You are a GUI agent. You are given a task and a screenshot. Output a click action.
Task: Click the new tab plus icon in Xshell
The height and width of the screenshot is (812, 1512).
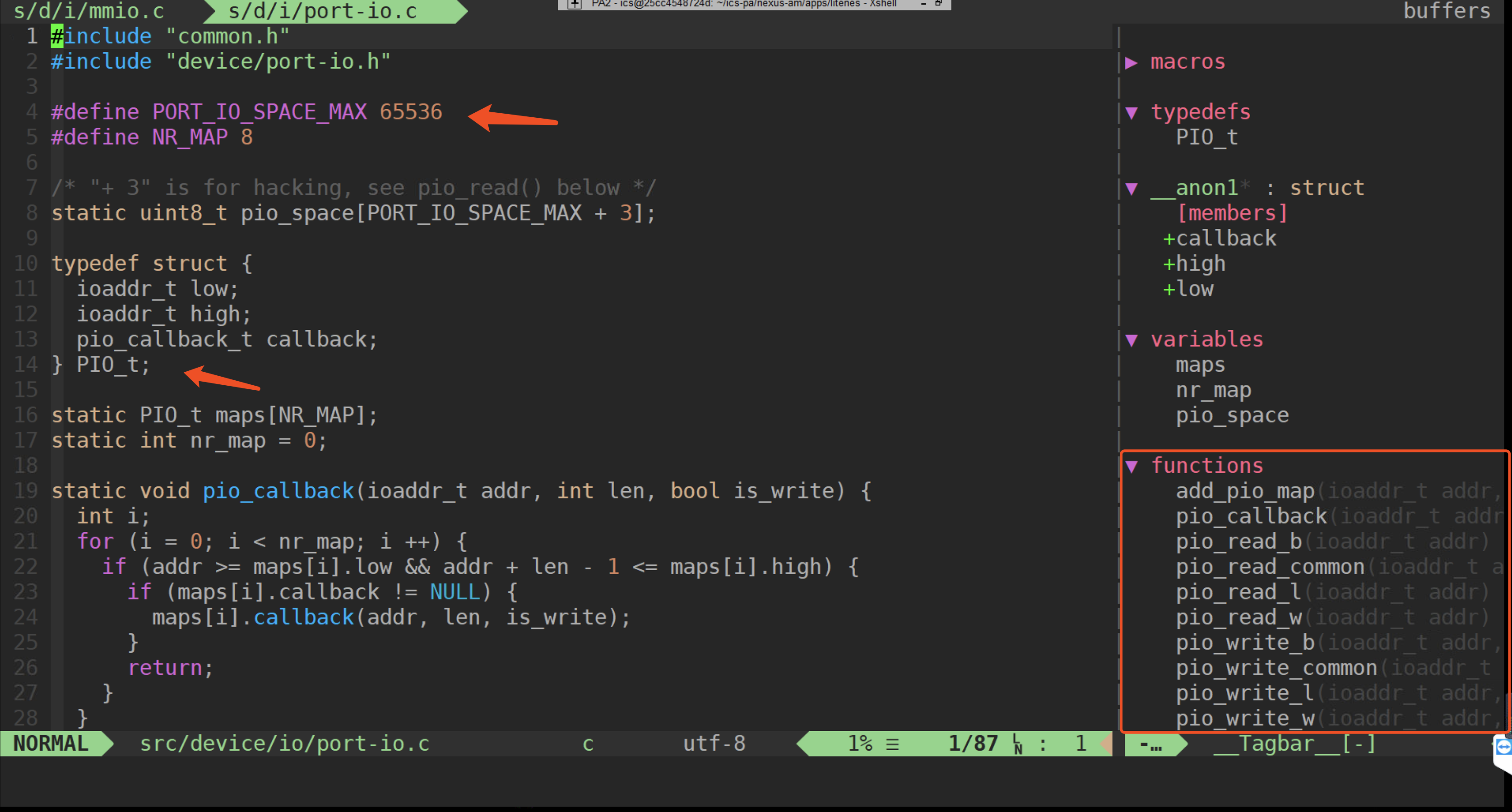pyautogui.click(x=574, y=4)
